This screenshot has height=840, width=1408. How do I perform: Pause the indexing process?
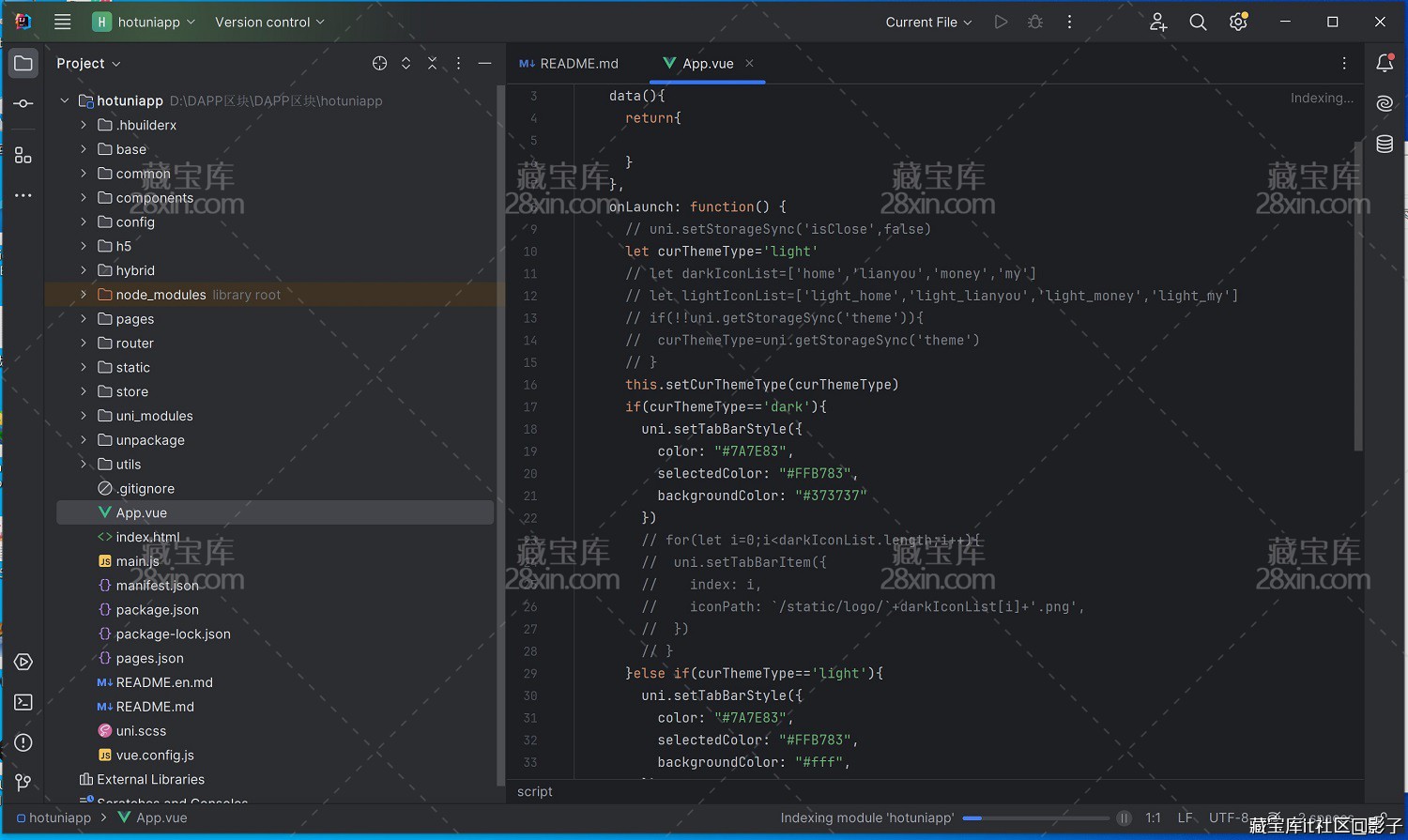(x=1124, y=818)
